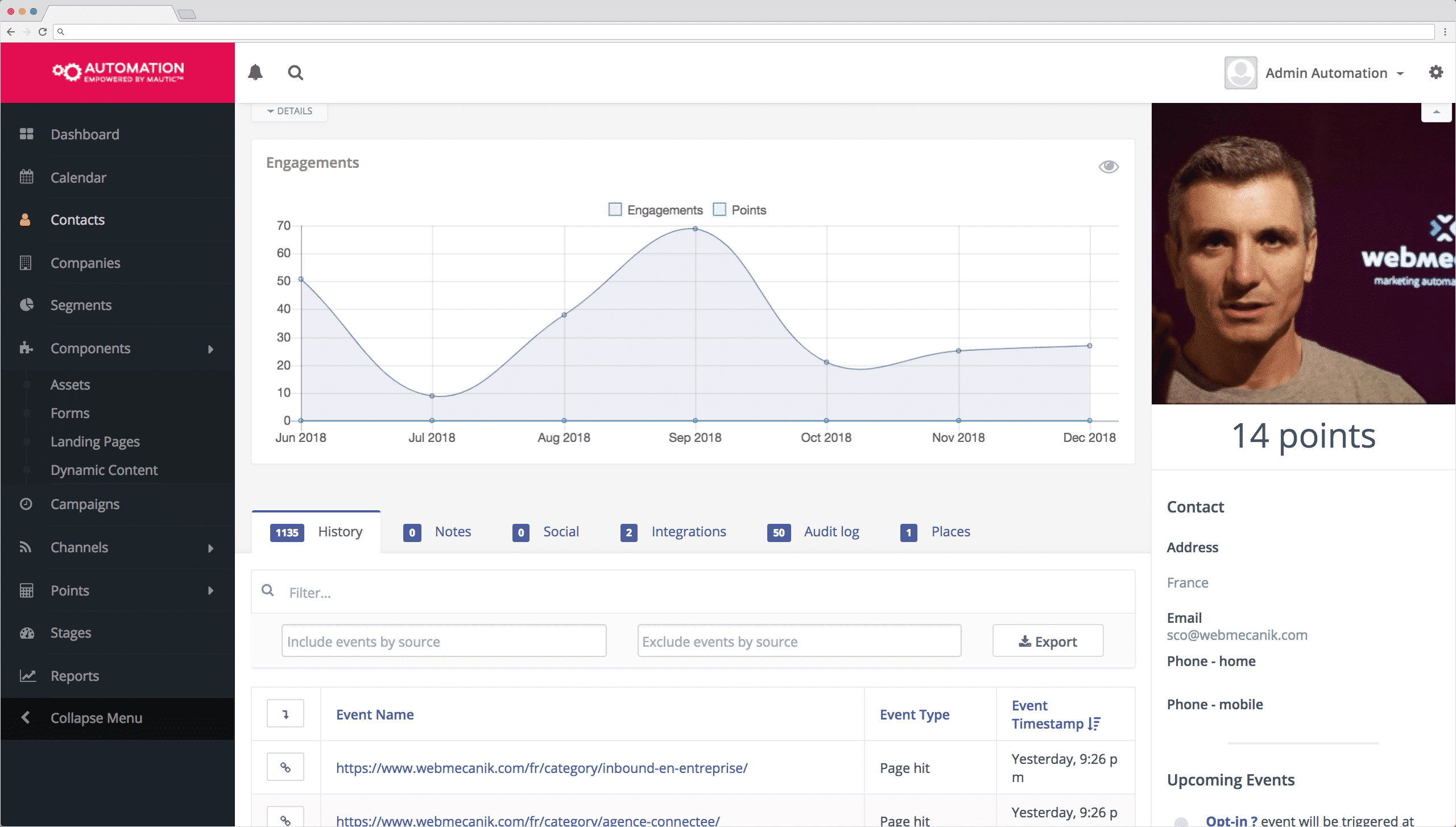Click the Calendar sidebar icon
The width and height of the screenshot is (1456, 827).
(x=27, y=177)
